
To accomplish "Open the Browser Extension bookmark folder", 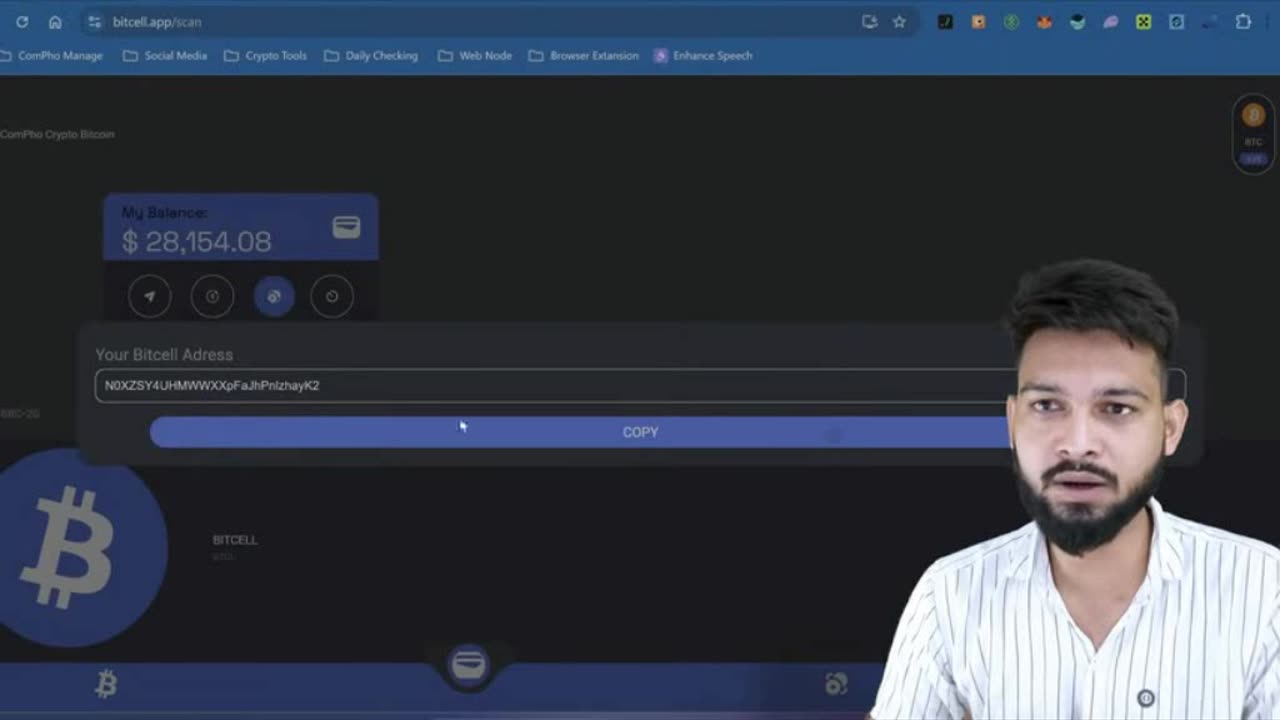I will click(584, 56).
